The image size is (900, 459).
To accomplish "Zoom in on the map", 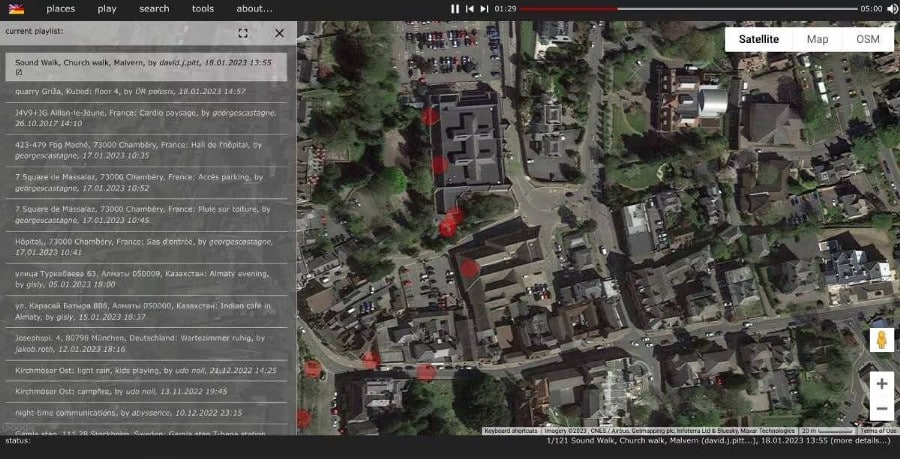I will point(881,383).
